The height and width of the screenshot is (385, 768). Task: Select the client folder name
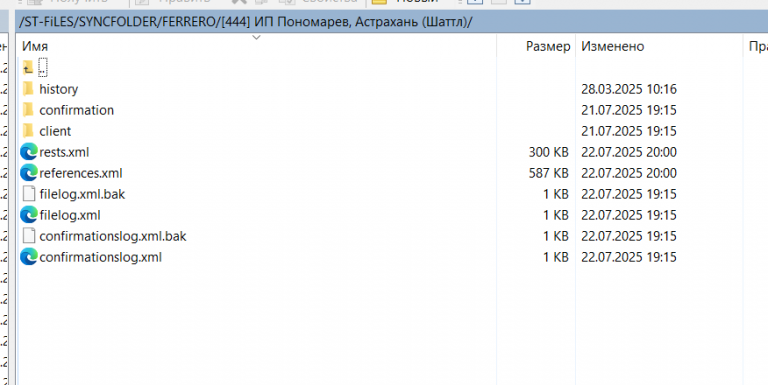55,131
